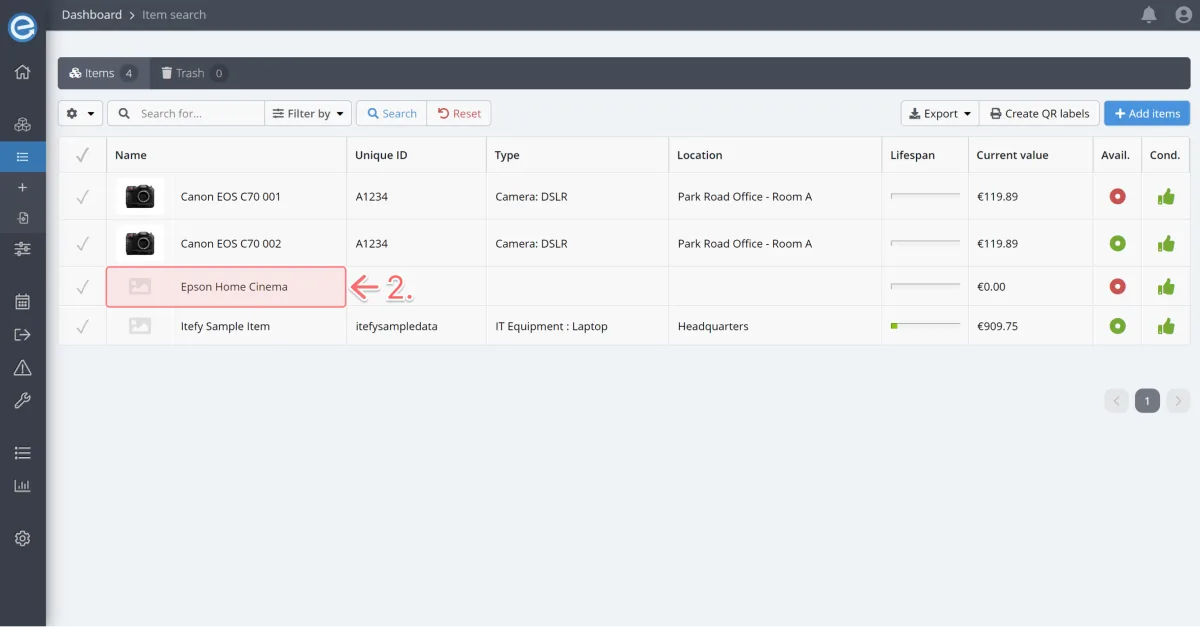
Task: Click the thumbs-up condition icon for Canon EOS C70 002
Action: (x=1166, y=244)
